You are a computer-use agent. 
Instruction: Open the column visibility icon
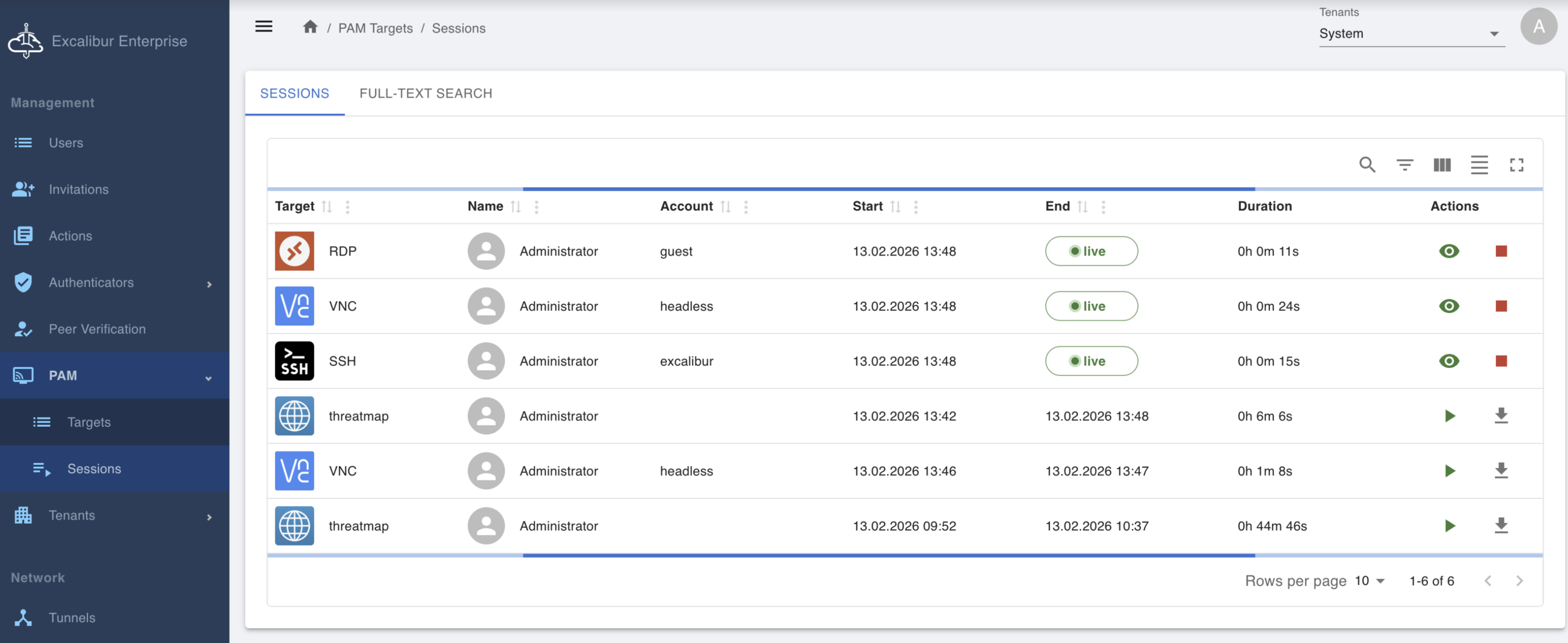[x=1441, y=164]
